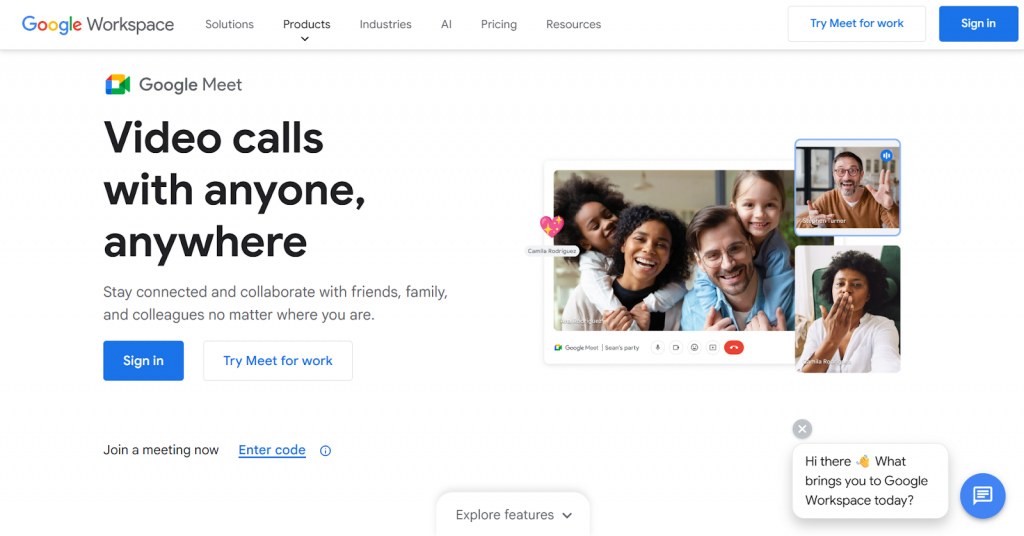Image resolution: width=1024 pixels, height=536 pixels.
Task: Click the video tile of woman blowing kiss
Action: 848,309
